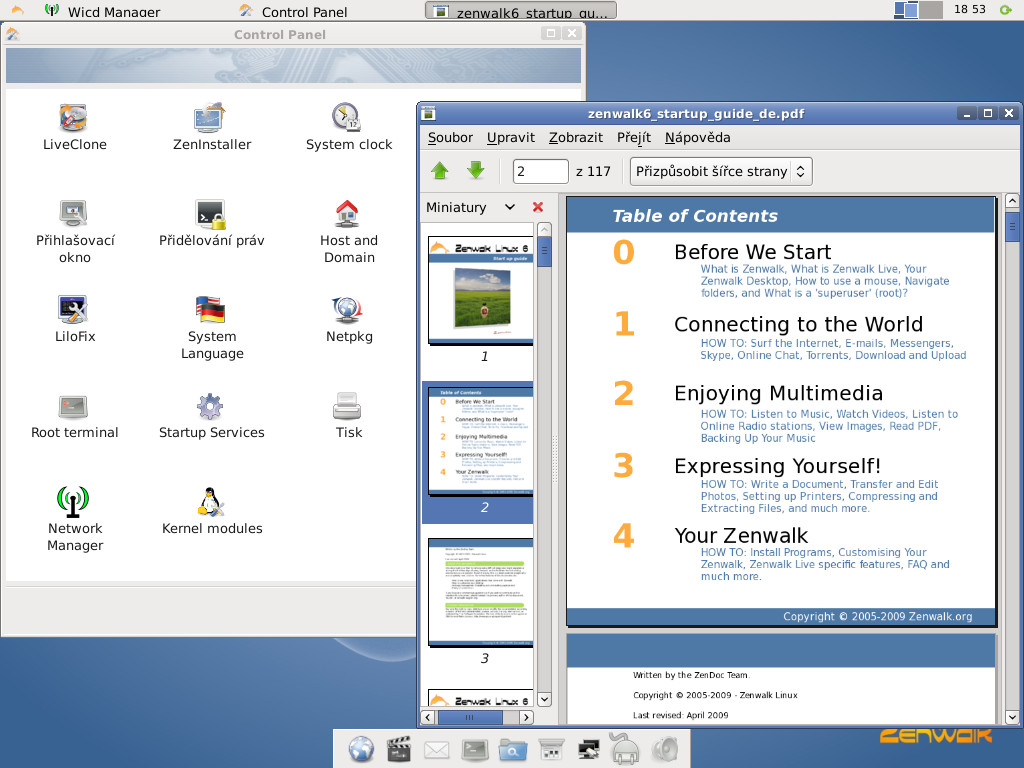The height and width of the screenshot is (768, 1024).
Task: Open Startup Services
Action: [x=212, y=415]
